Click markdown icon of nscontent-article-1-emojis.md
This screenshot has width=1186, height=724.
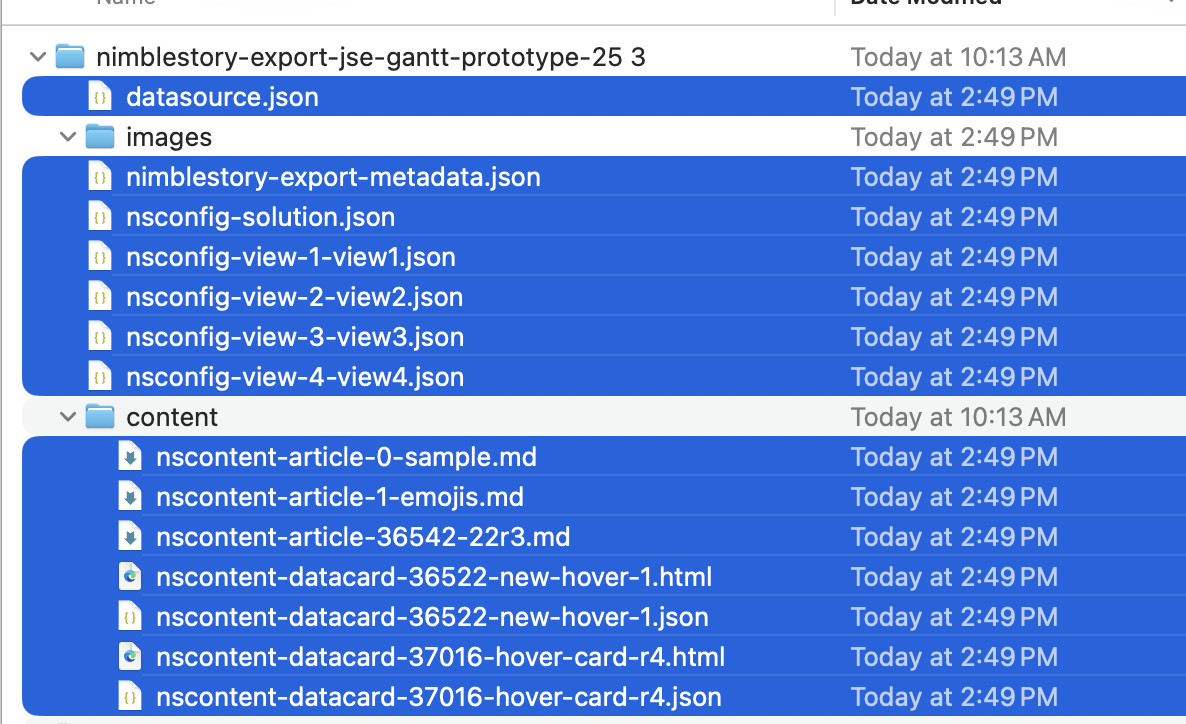(x=130, y=497)
